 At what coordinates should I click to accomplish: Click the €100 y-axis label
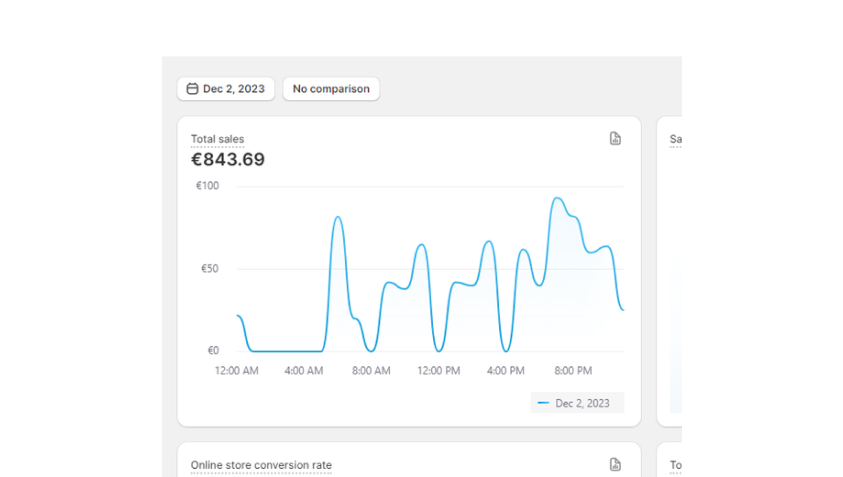click(x=208, y=186)
